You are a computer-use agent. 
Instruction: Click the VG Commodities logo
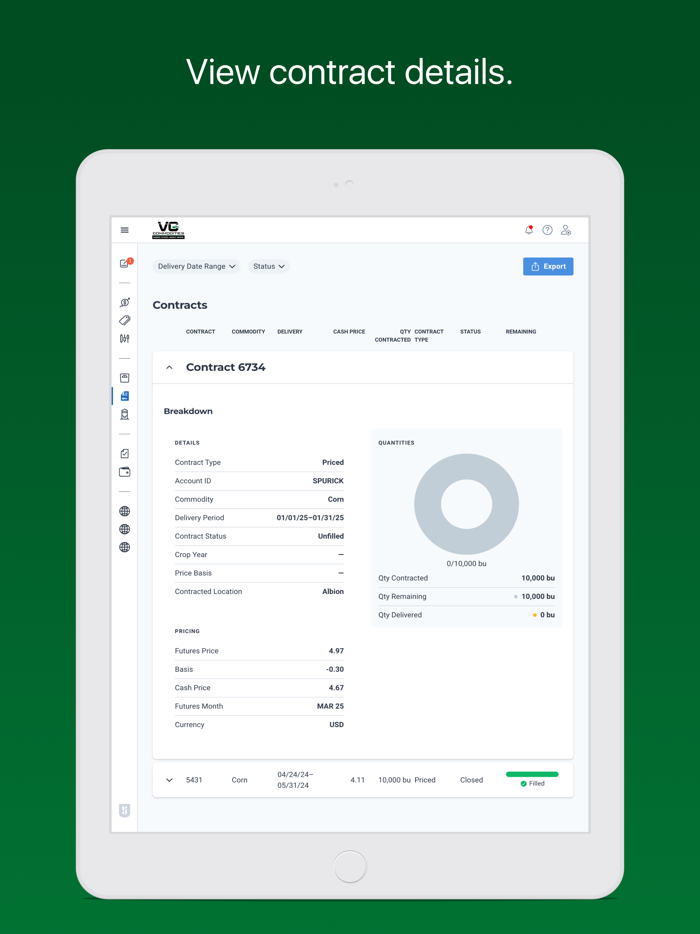(x=169, y=230)
